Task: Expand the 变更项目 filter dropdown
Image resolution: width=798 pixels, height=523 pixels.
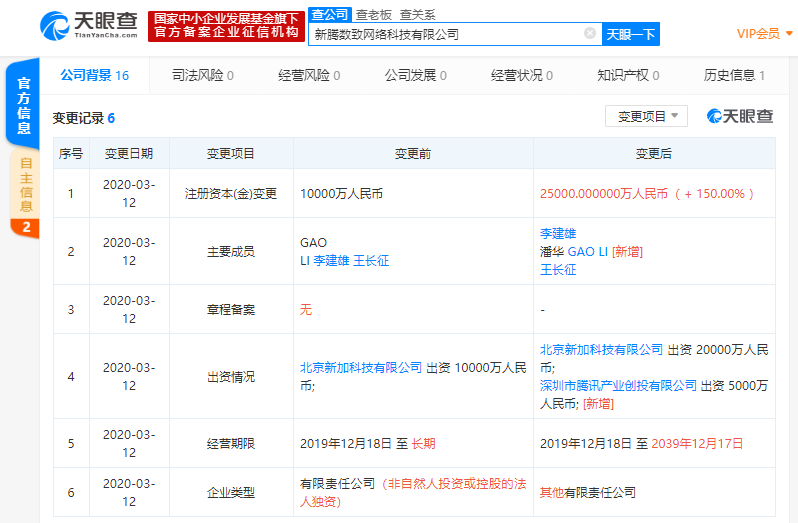Action: tap(646, 117)
